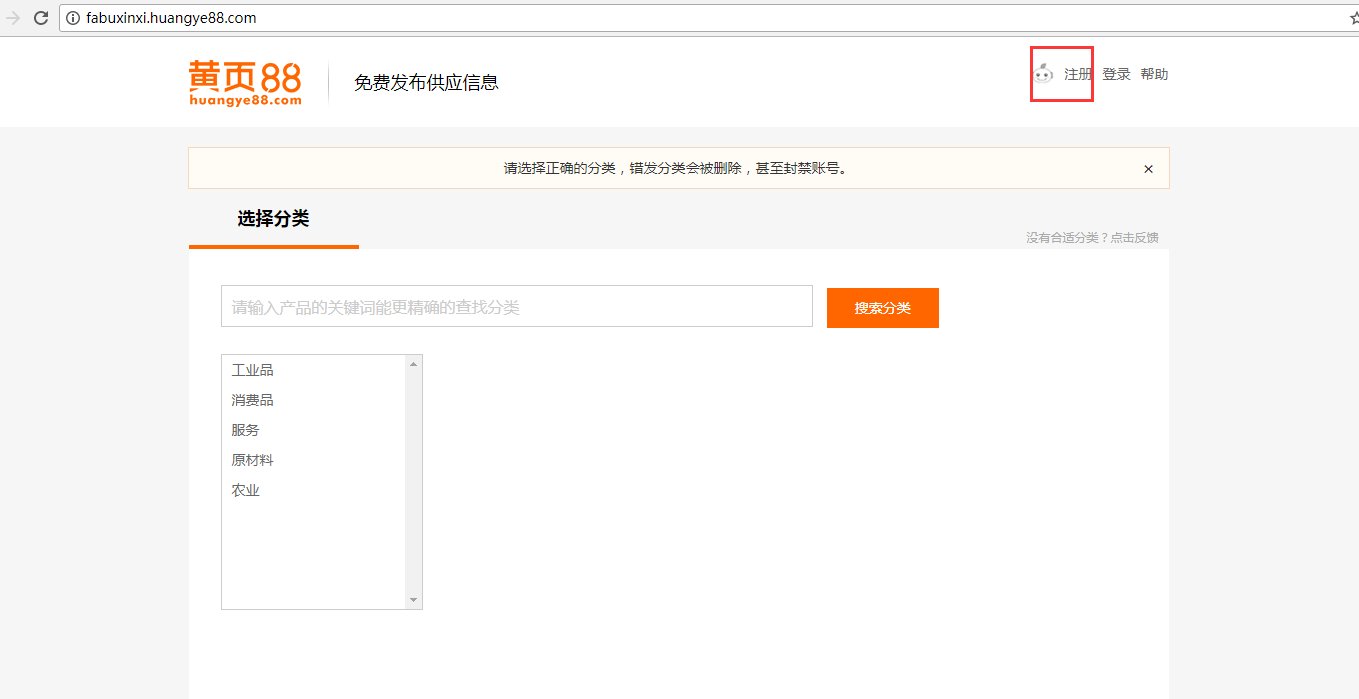Open the 帮助 help link
This screenshot has width=1359, height=699.
(1154, 74)
